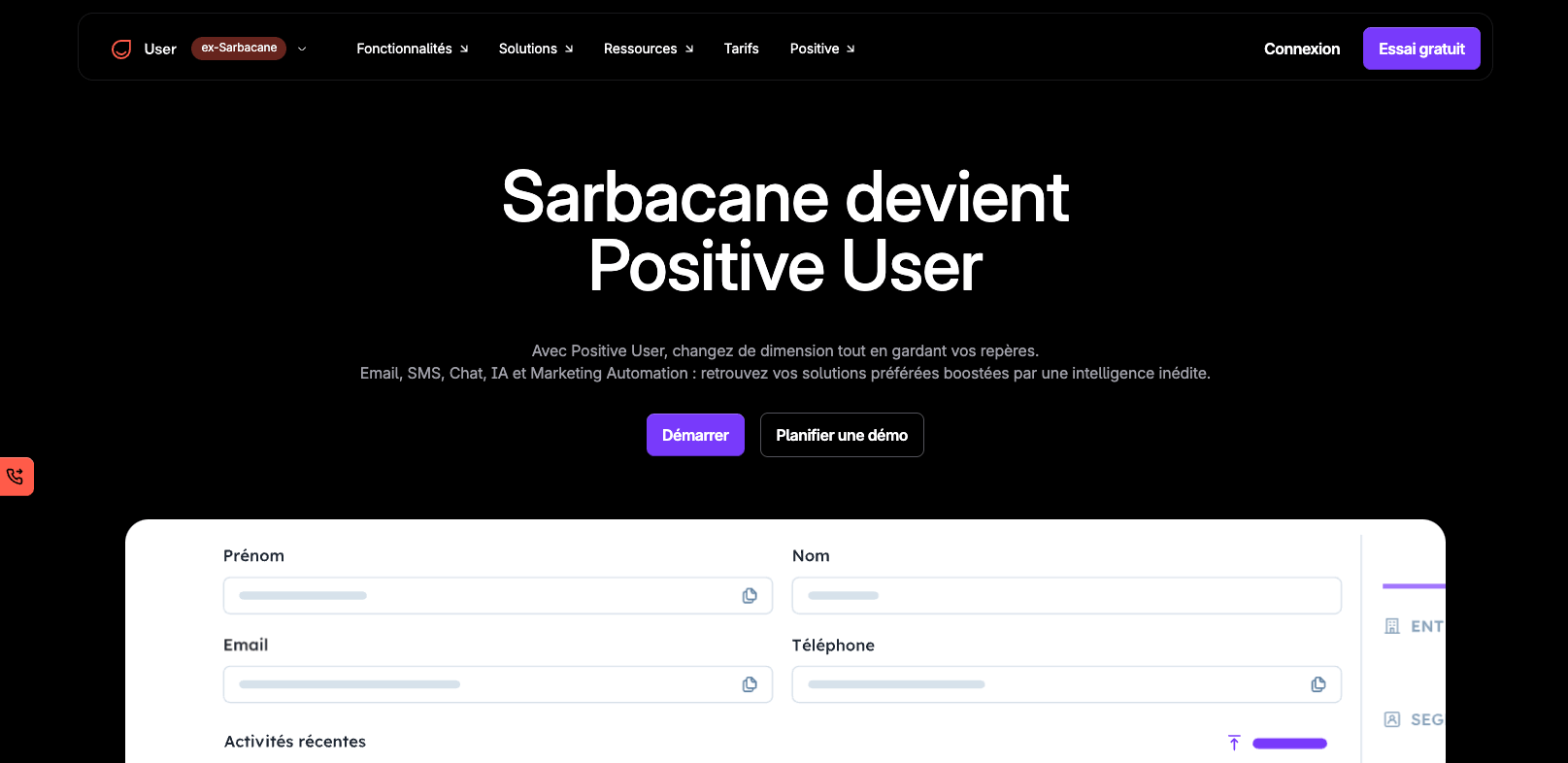
Task: Click the ENT building icon in side panel
Action: pos(1392,626)
